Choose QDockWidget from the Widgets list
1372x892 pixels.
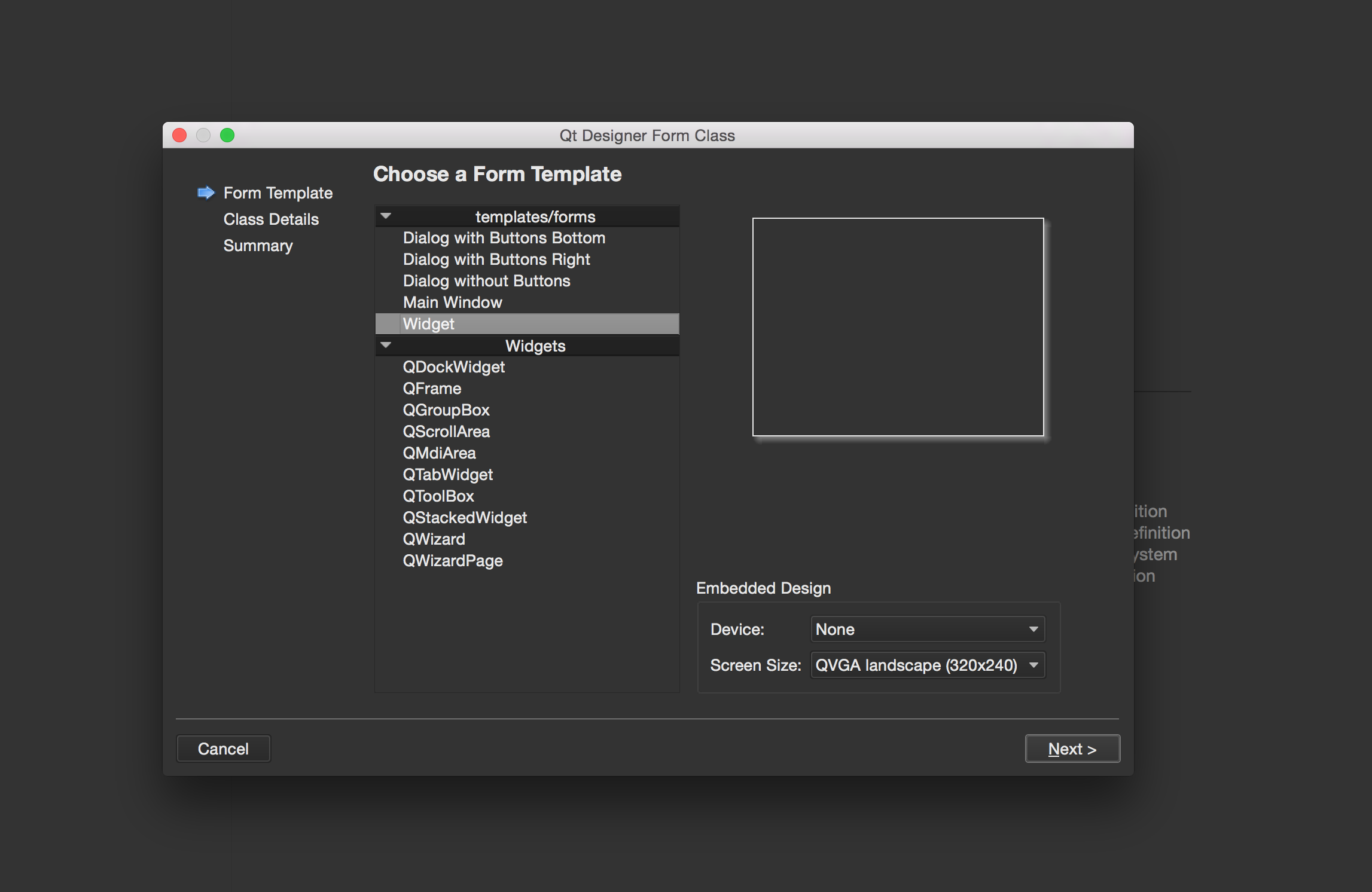[x=453, y=367]
